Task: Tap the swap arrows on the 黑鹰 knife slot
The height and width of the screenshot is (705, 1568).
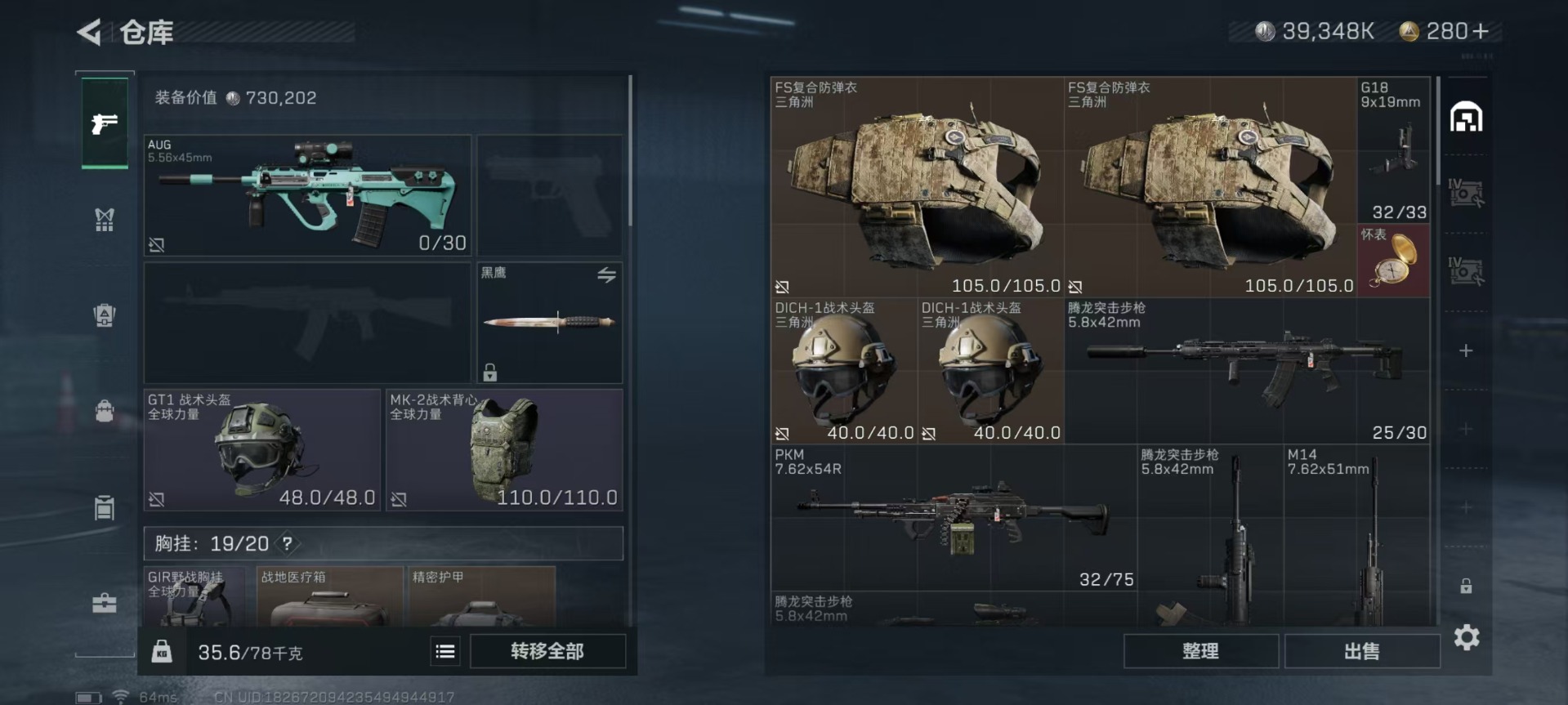Action: click(606, 275)
